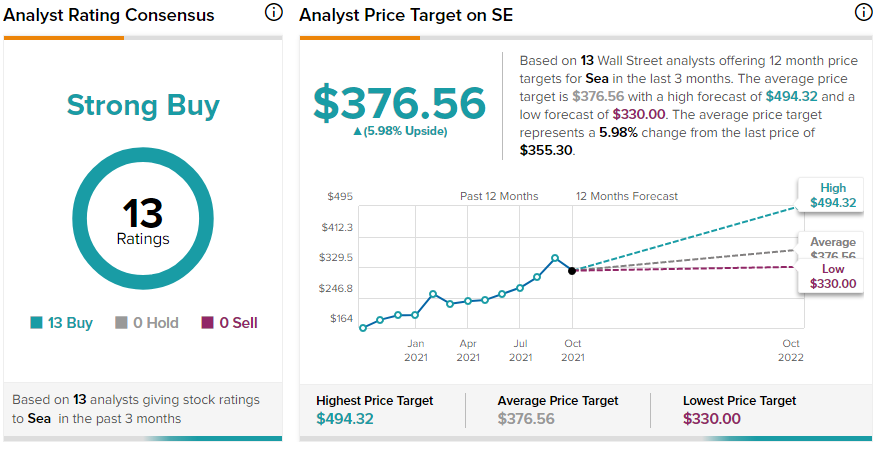Click info icon beside Analyst Price Target
The width and height of the screenshot is (876, 473).
coord(864,12)
